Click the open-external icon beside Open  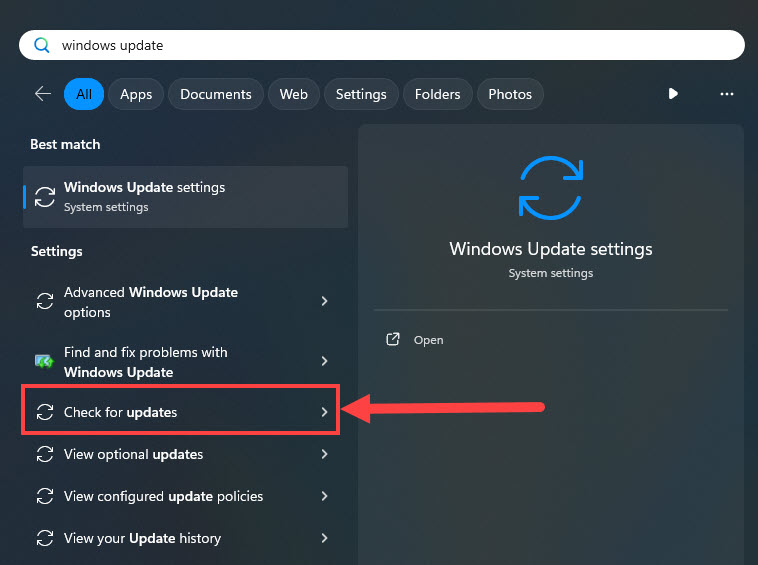[393, 339]
